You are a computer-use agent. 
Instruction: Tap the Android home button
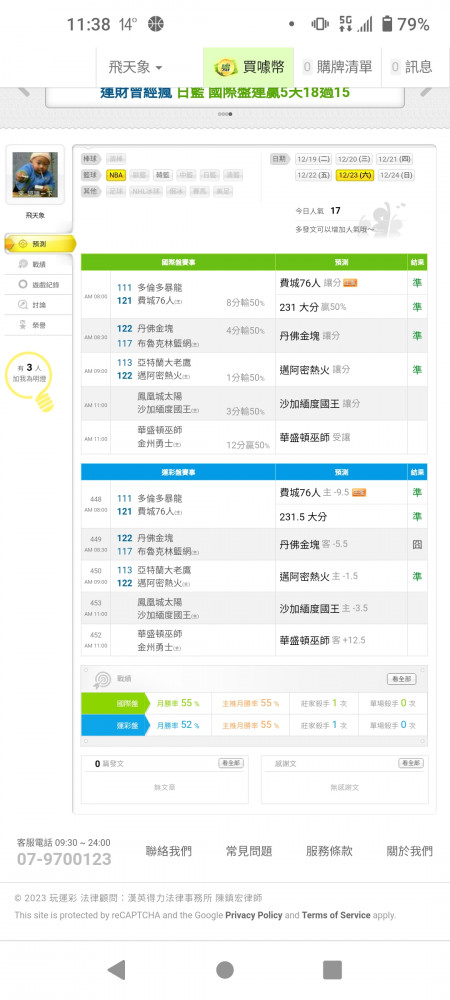225,970
